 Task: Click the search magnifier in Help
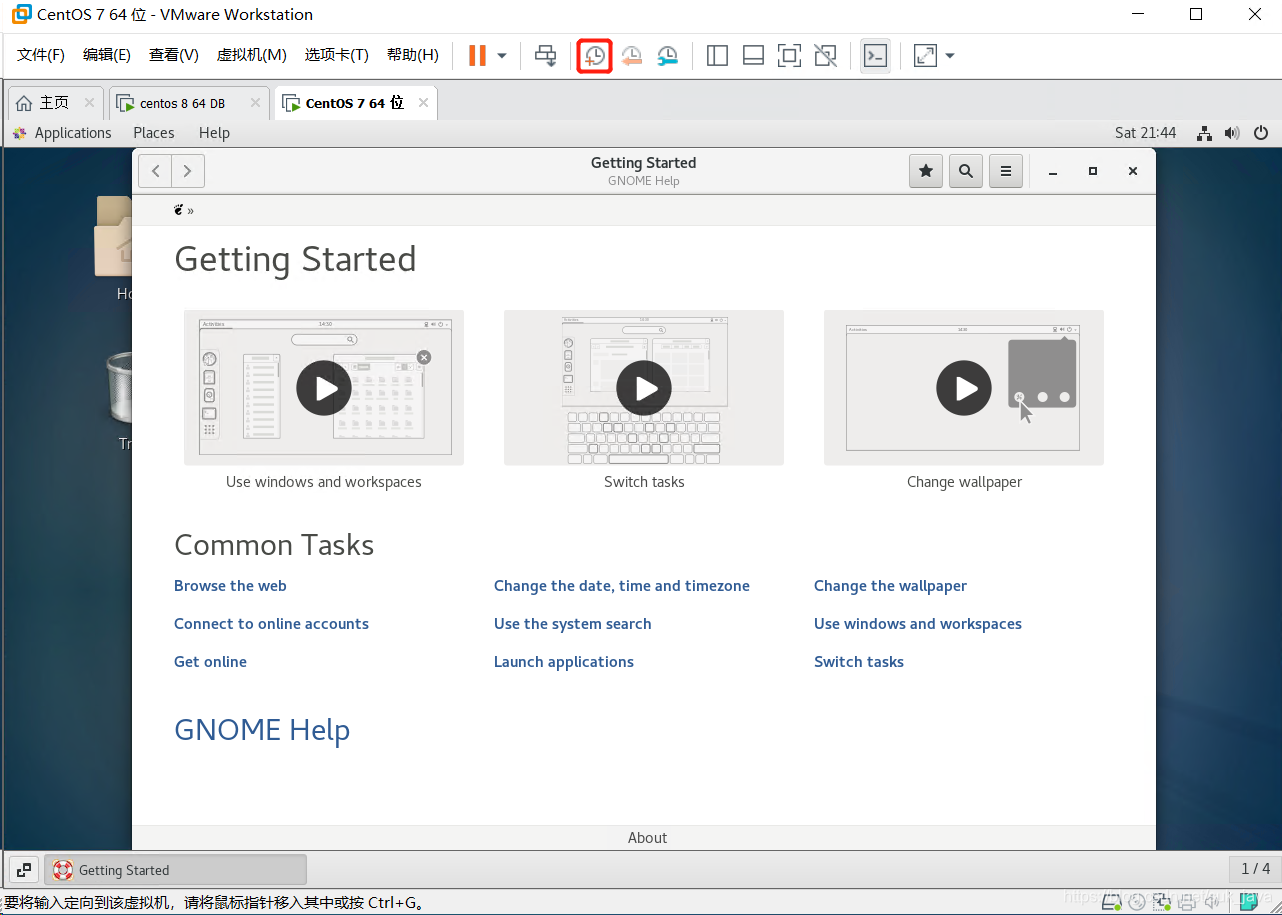(x=966, y=171)
